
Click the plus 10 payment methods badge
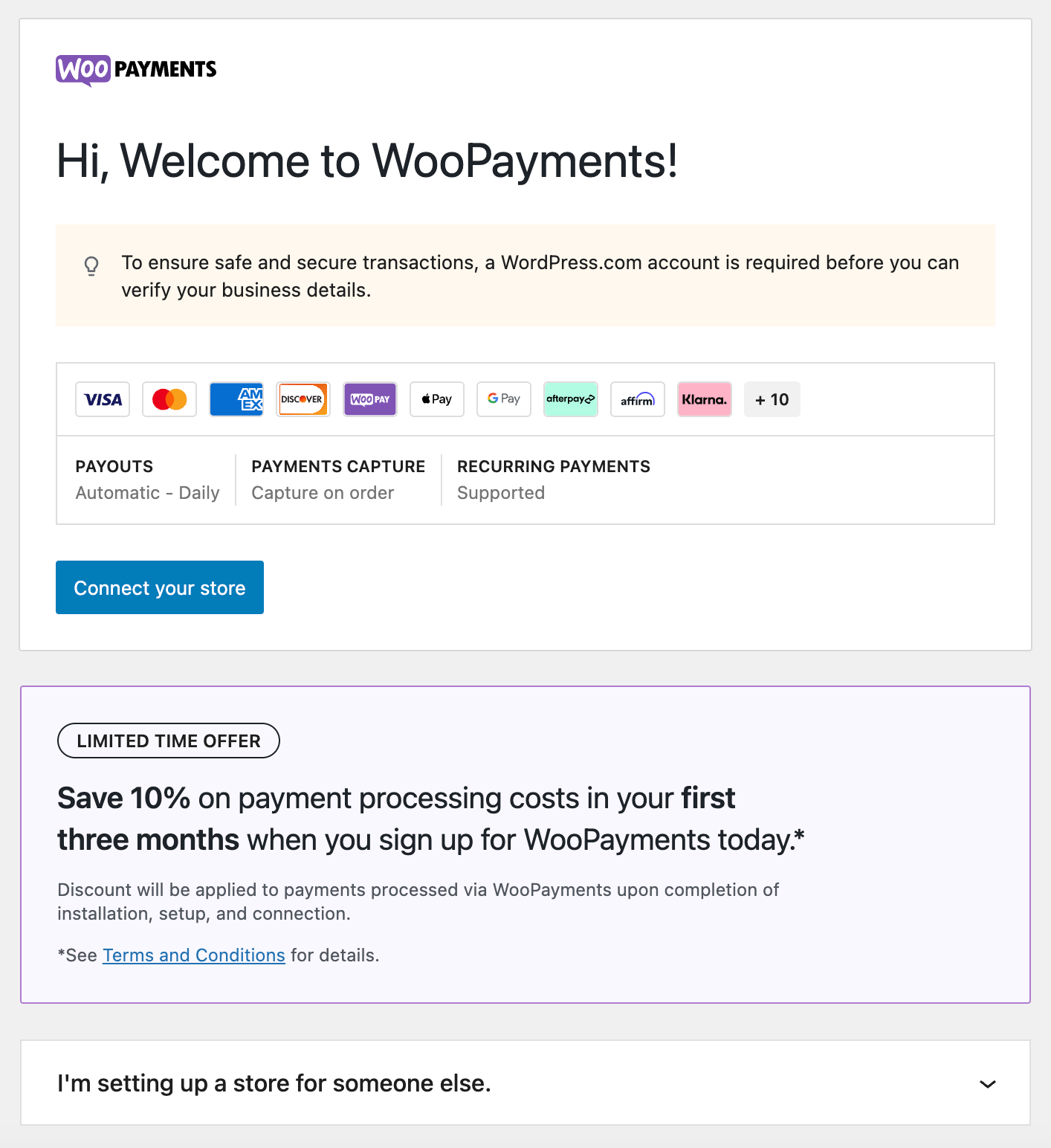(772, 399)
